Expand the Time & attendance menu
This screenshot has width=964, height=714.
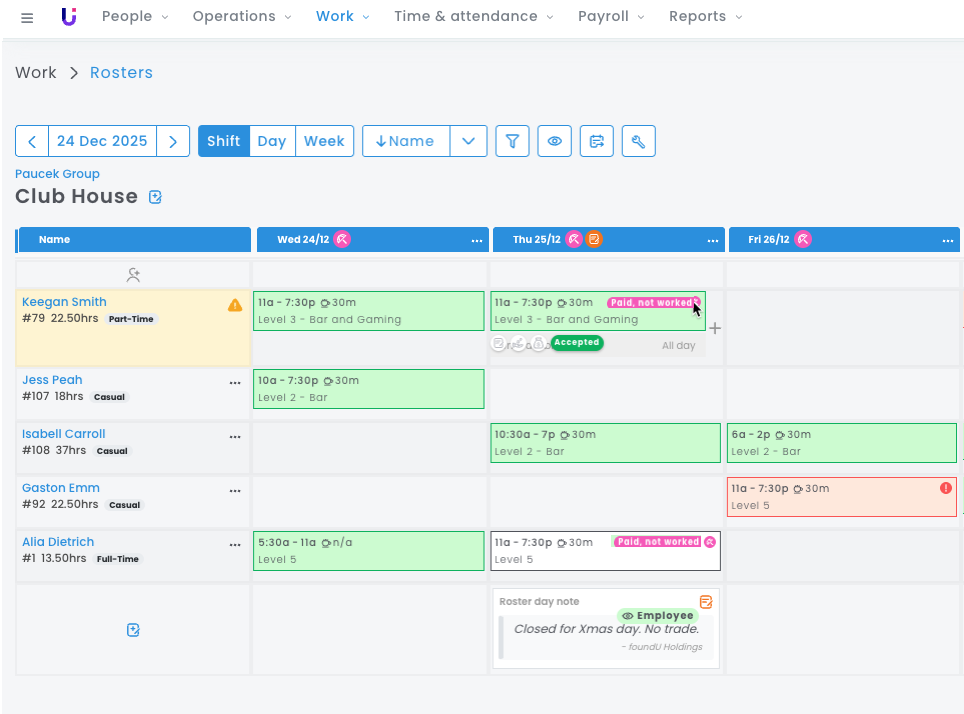click(472, 17)
